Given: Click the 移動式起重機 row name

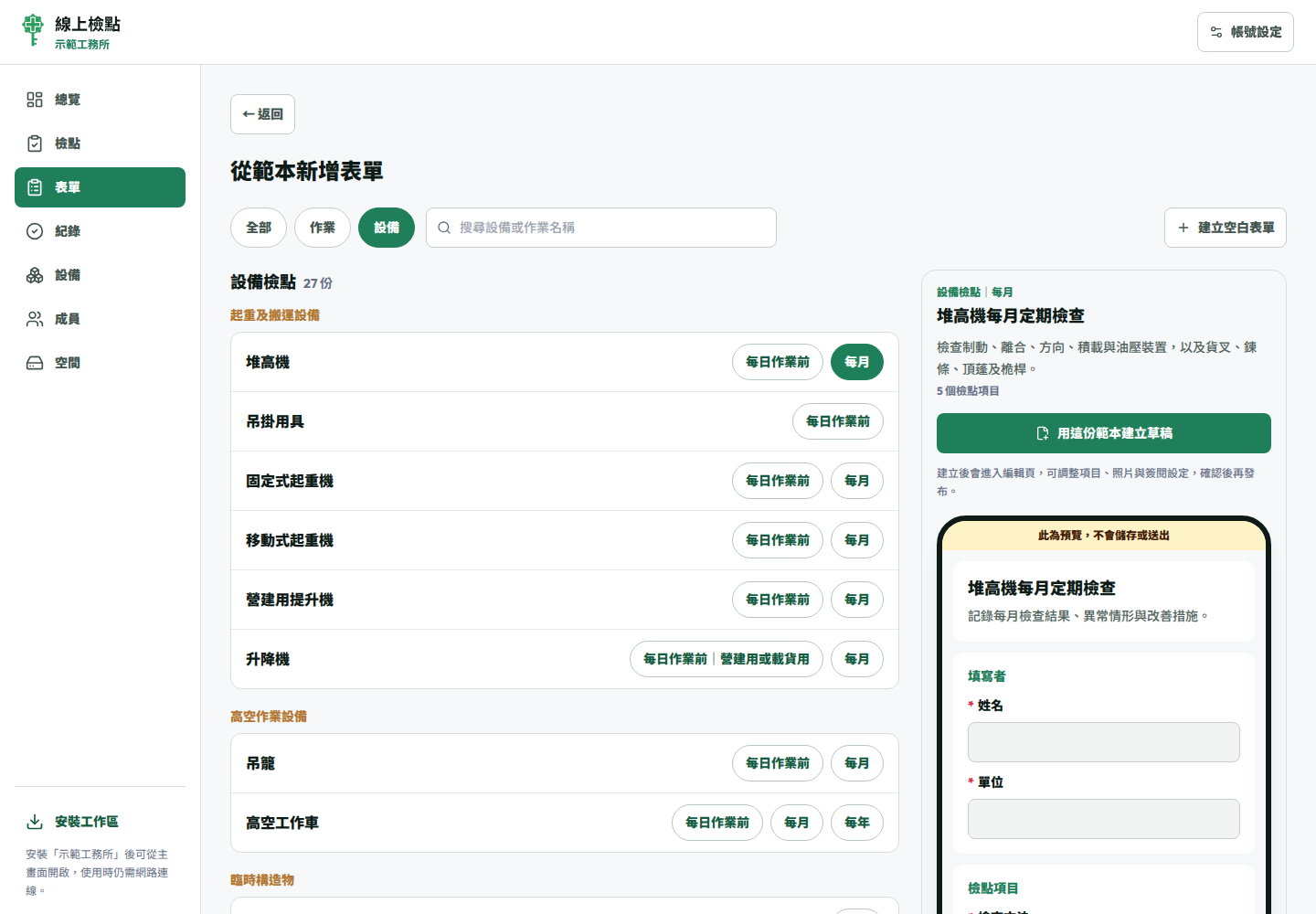Looking at the screenshot, I should pos(290,540).
